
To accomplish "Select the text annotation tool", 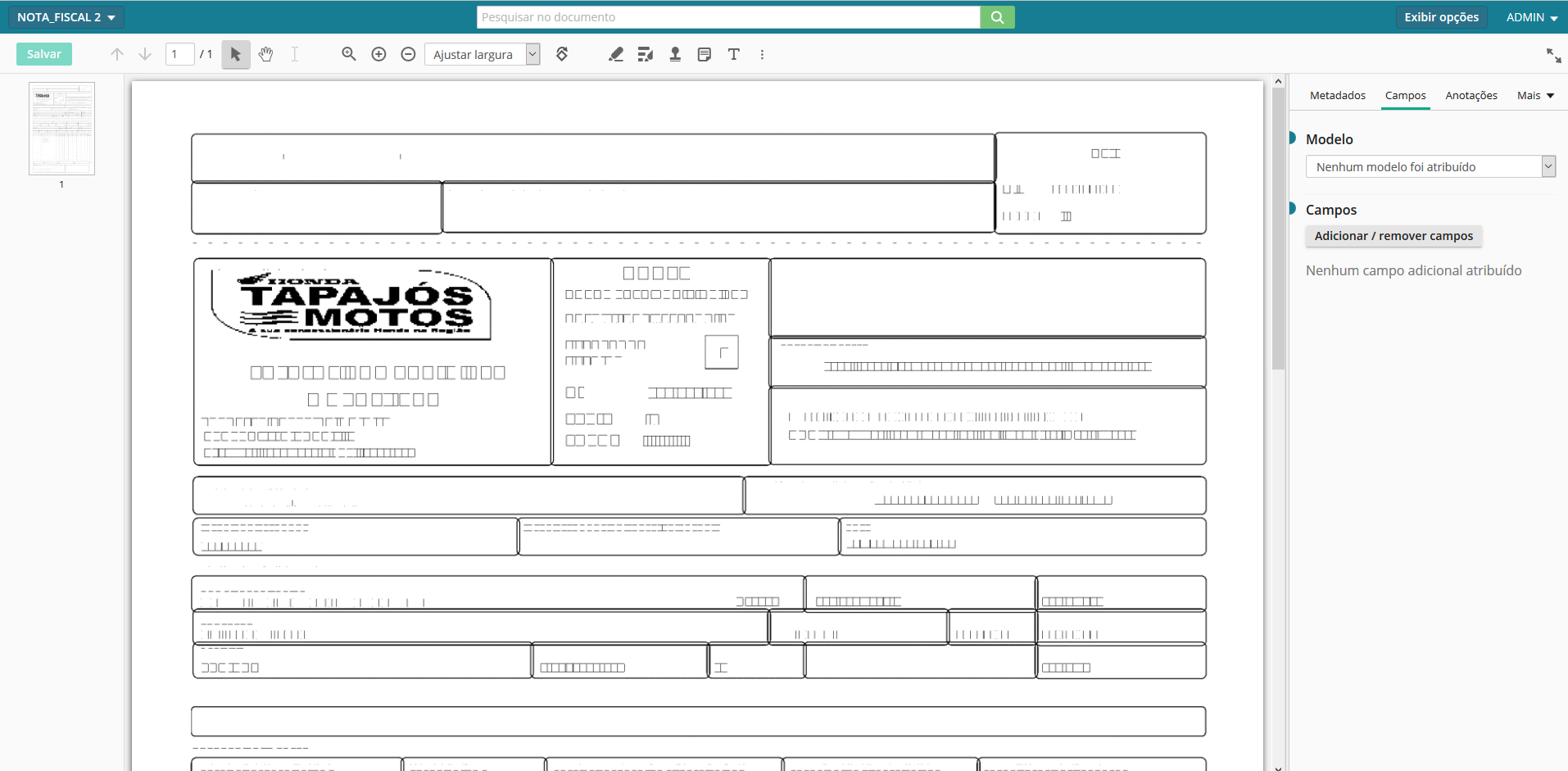I will pos(734,54).
